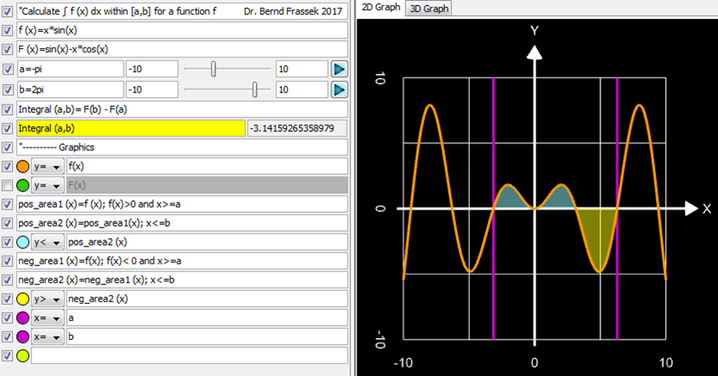Click slider thumb for variable a
The width and height of the screenshot is (718, 376).
click(213, 69)
